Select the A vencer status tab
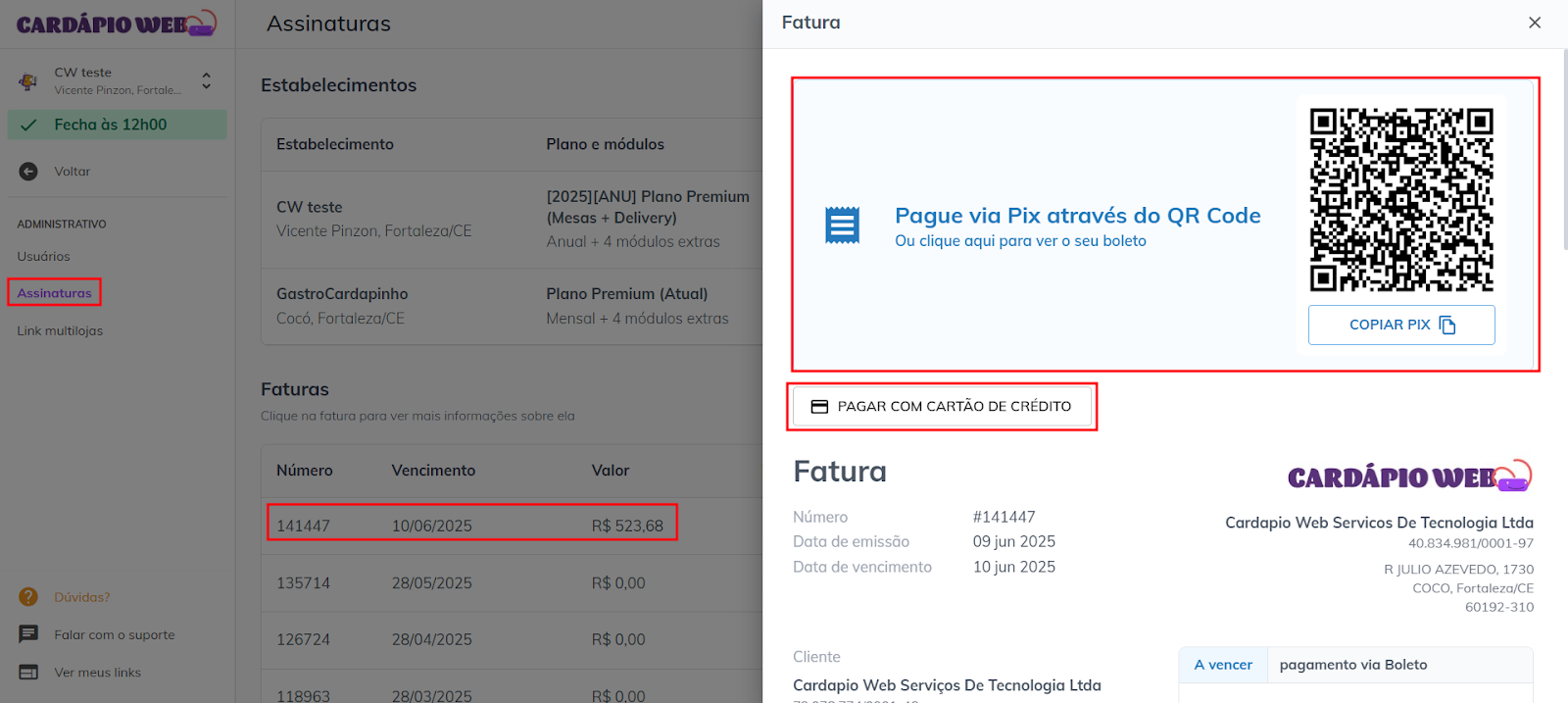The image size is (1568, 703). pyautogui.click(x=1223, y=665)
